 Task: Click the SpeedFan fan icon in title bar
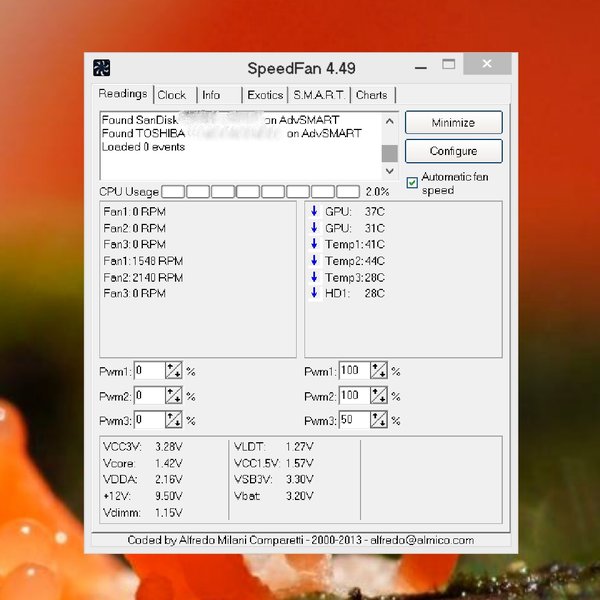pos(101,68)
